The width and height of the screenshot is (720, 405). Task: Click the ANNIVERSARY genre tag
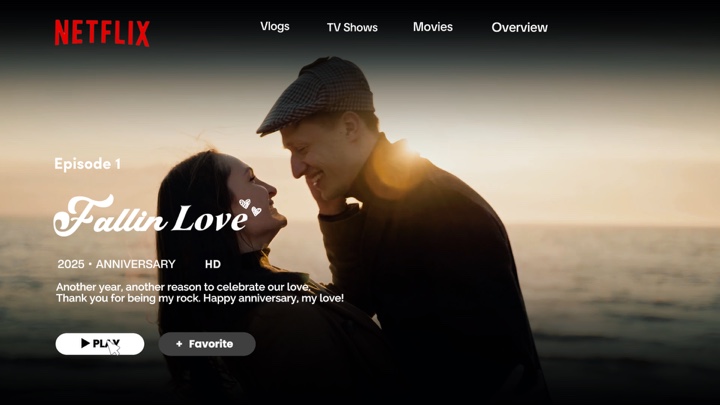tap(136, 265)
